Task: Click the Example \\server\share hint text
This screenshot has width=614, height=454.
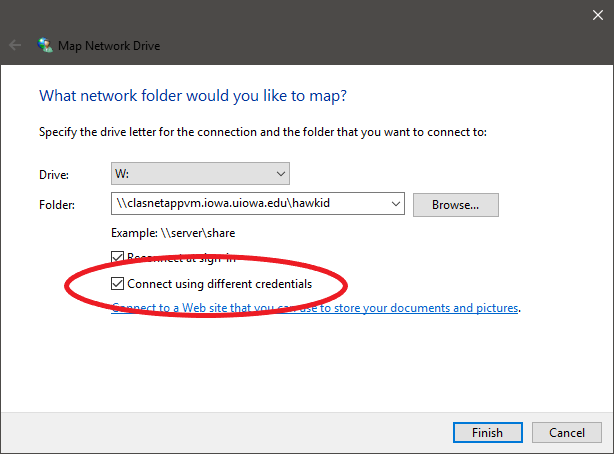Action: click(x=173, y=232)
